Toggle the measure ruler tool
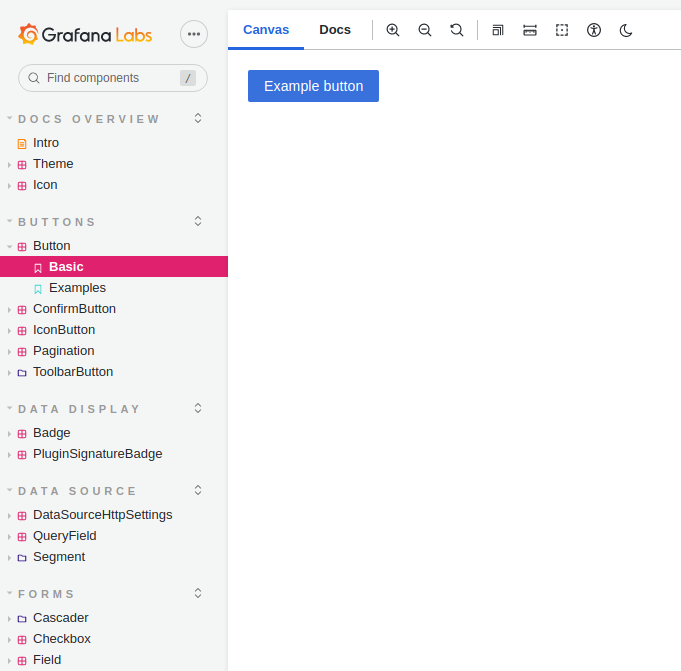Image resolution: width=681 pixels, height=671 pixels. point(530,30)
